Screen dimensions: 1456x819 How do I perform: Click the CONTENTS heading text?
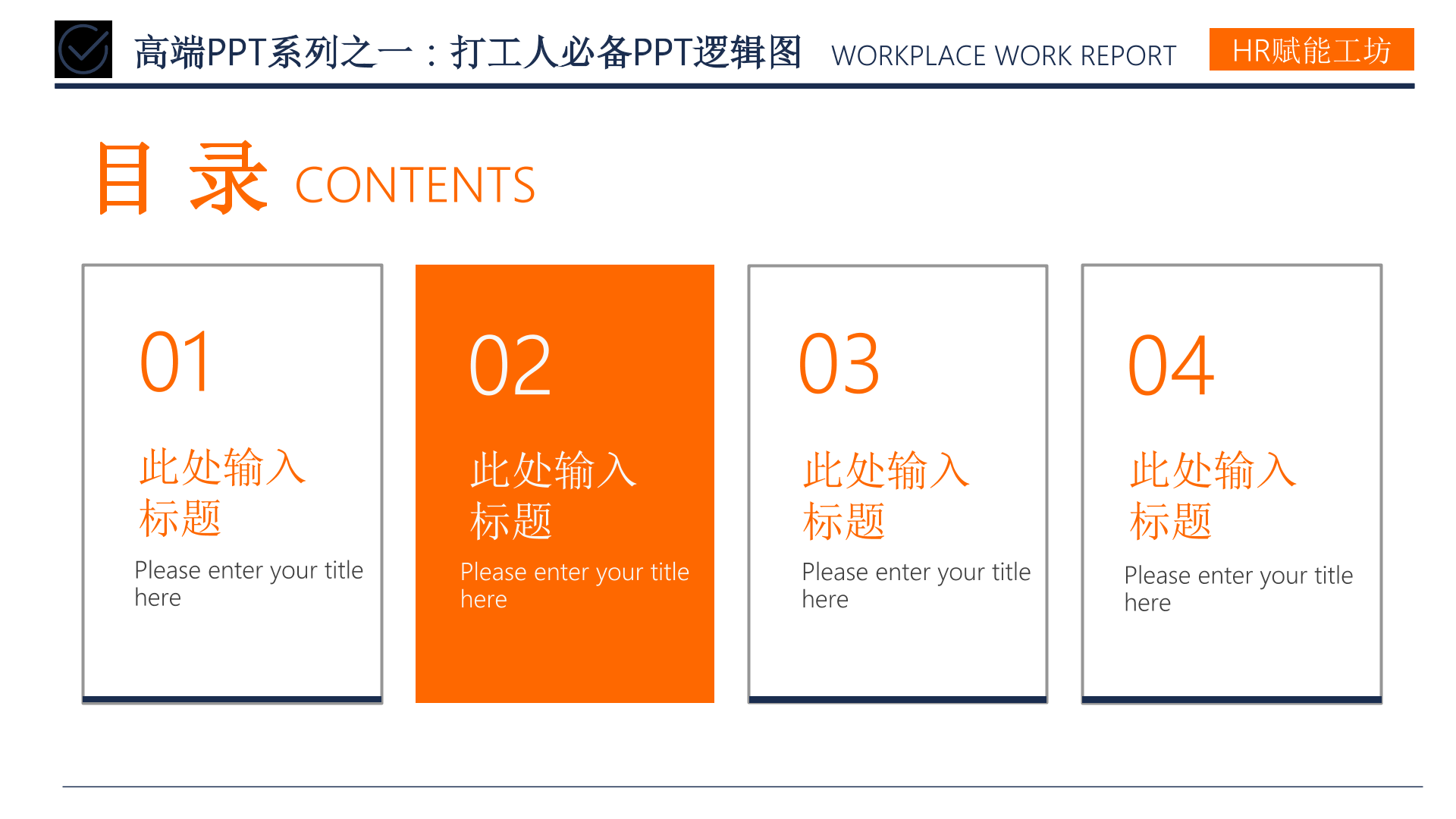[415, 185]
